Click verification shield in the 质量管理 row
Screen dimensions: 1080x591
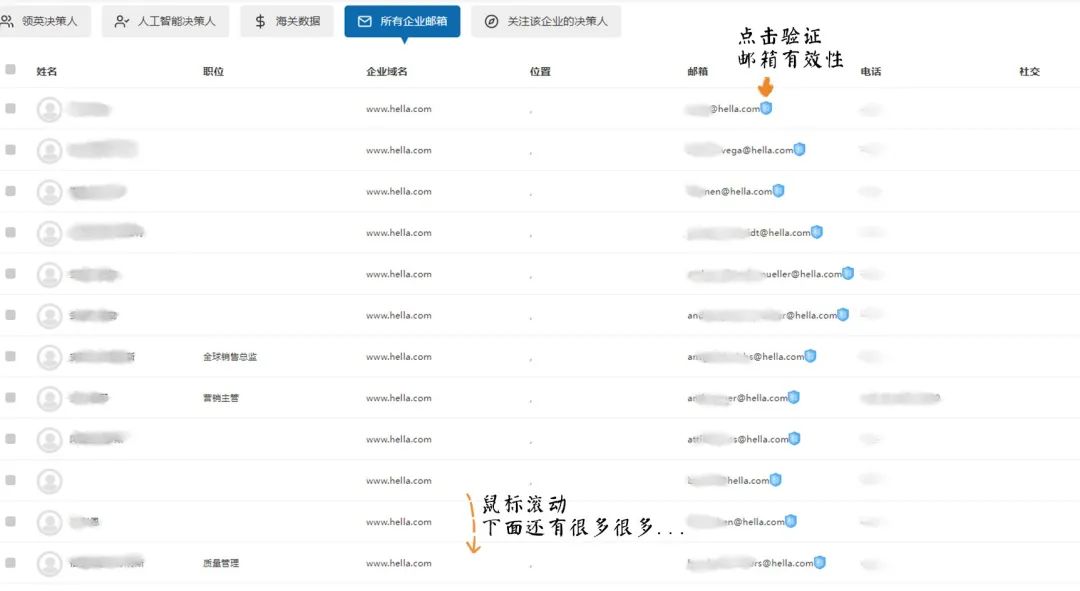tap(820, 563)
